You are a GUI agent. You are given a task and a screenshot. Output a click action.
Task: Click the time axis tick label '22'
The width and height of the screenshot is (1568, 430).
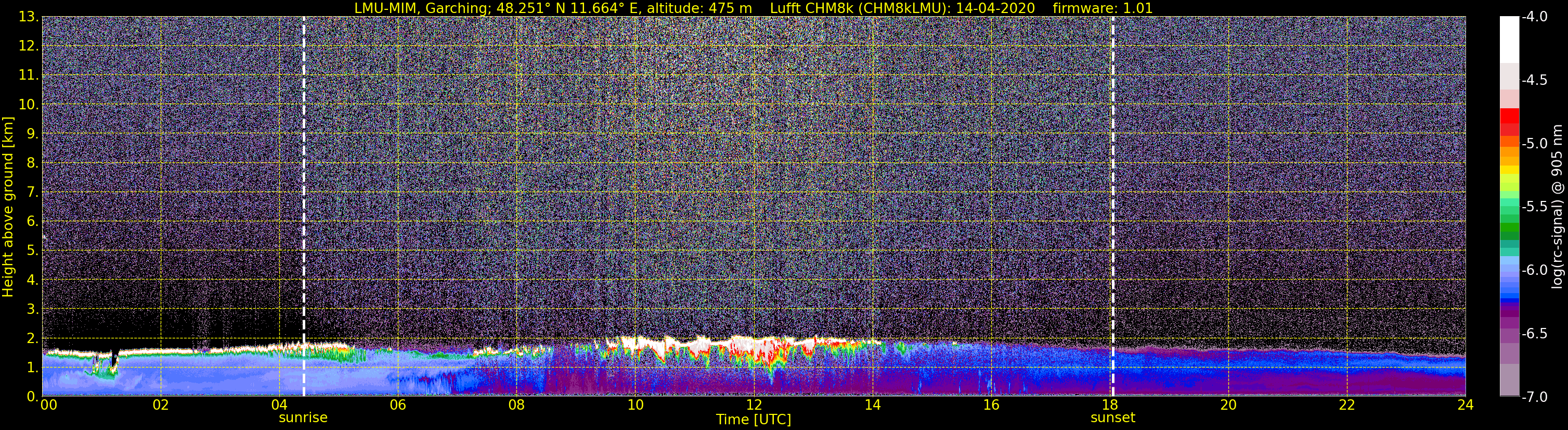[x=1347, y=405]
